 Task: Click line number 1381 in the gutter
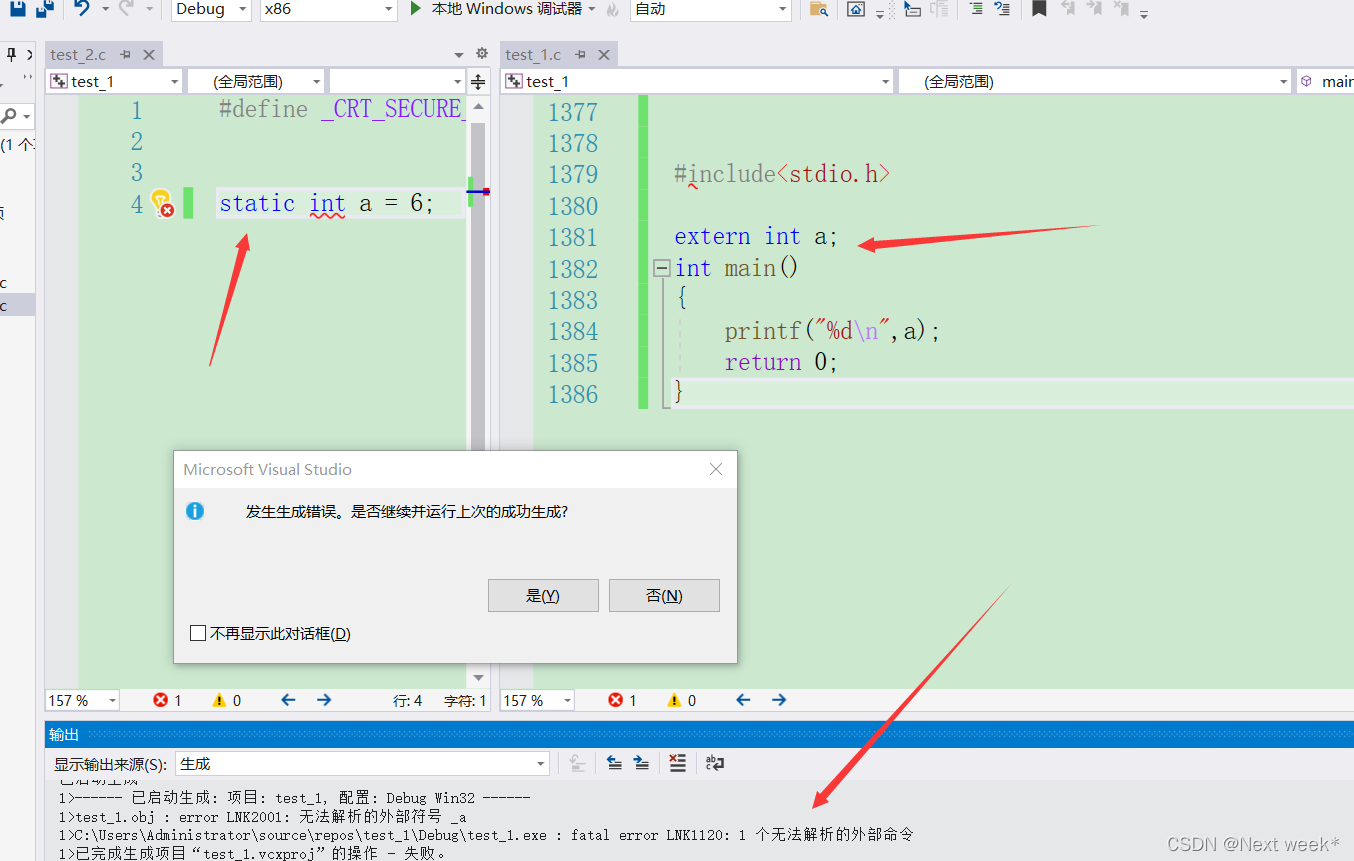coord(573,237)
